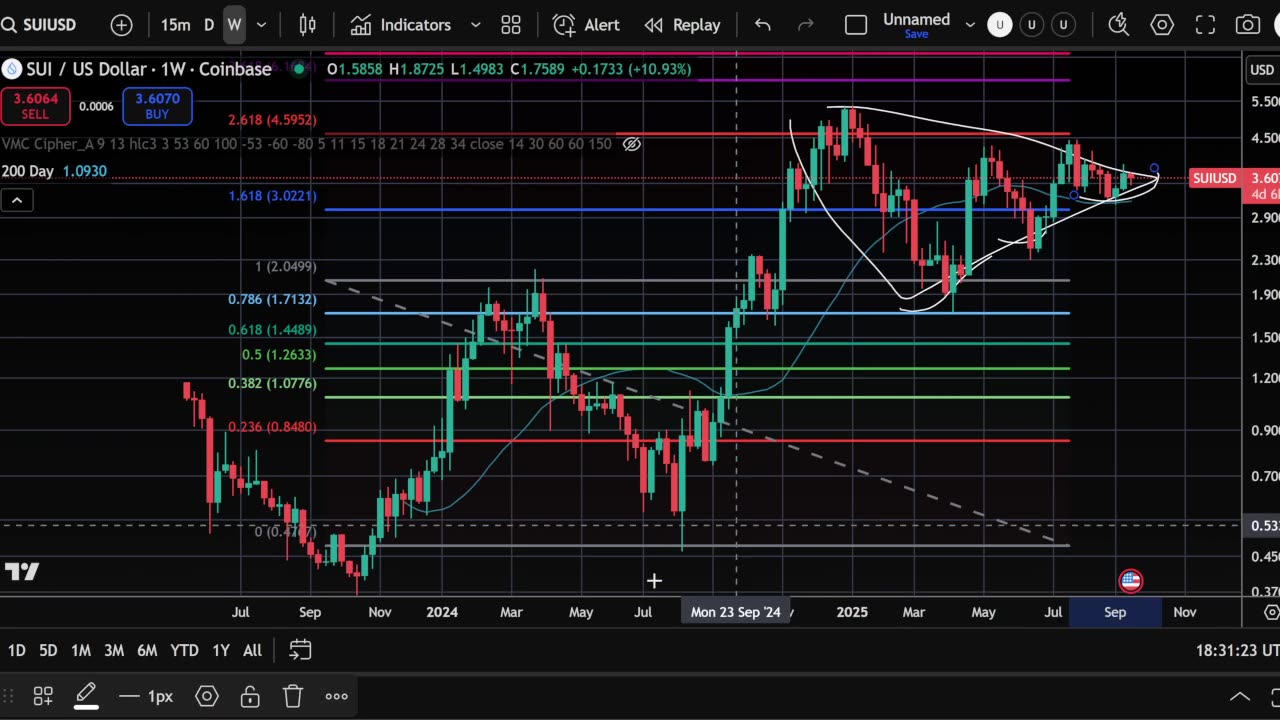Click the 18:31:23 UTC timezone clock
This screenshot has width=1280, height=720.
[x=1237, y=651]
